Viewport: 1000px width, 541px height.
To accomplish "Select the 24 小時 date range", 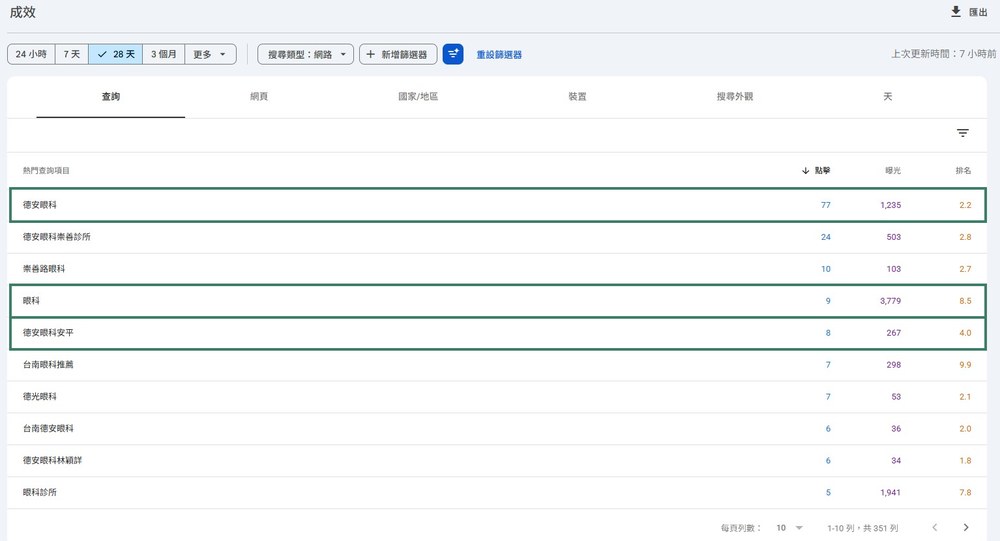I will [x=31, y=54].
